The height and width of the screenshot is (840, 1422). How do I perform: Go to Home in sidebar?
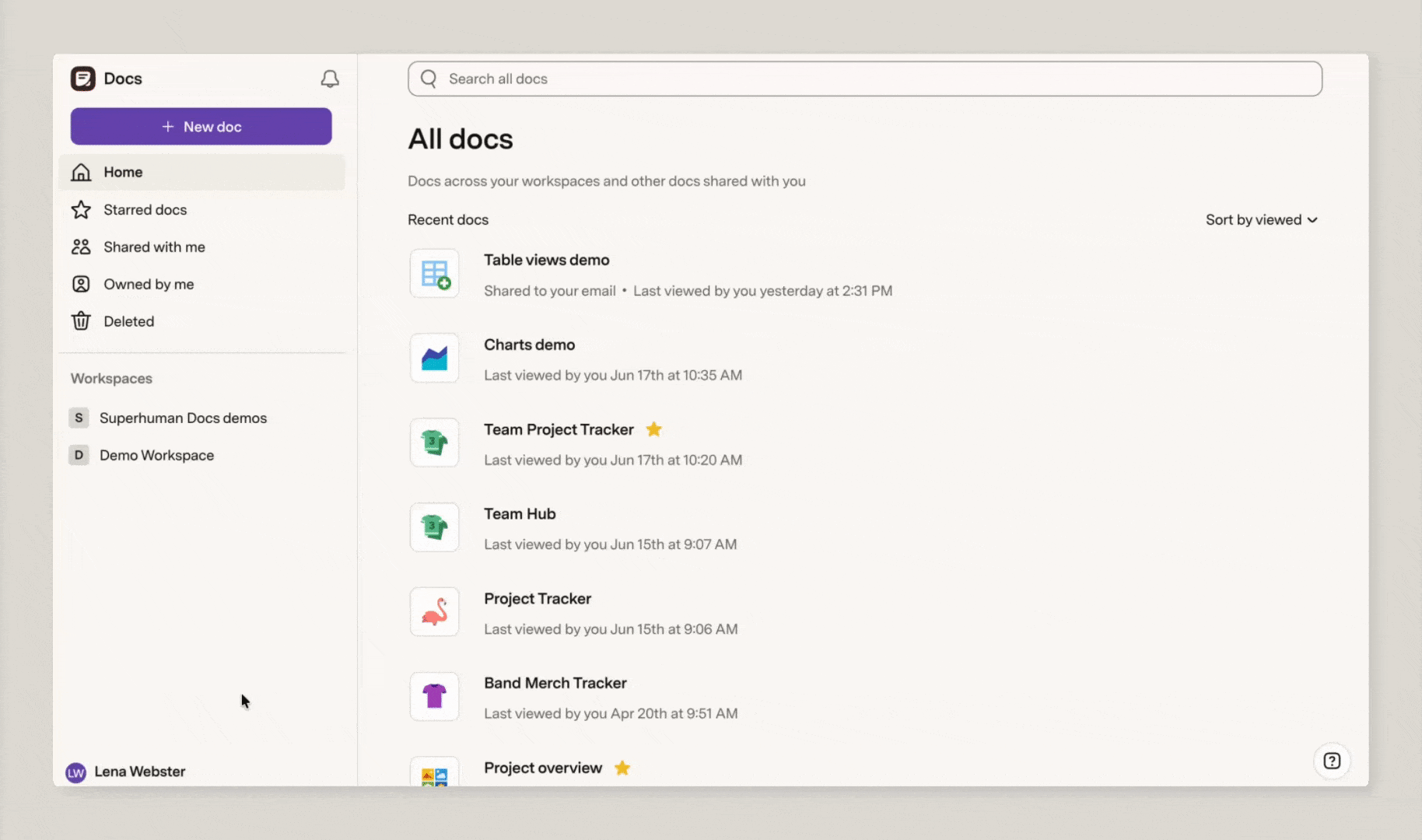point(201,172)
